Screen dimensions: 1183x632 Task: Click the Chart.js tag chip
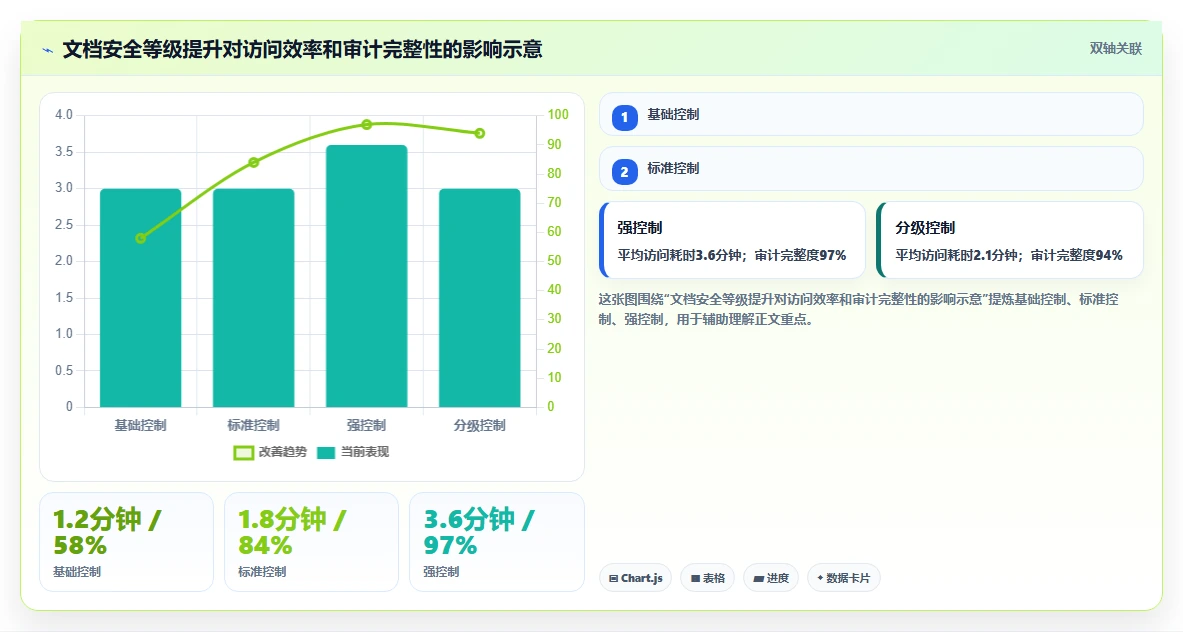click(635, 578)
